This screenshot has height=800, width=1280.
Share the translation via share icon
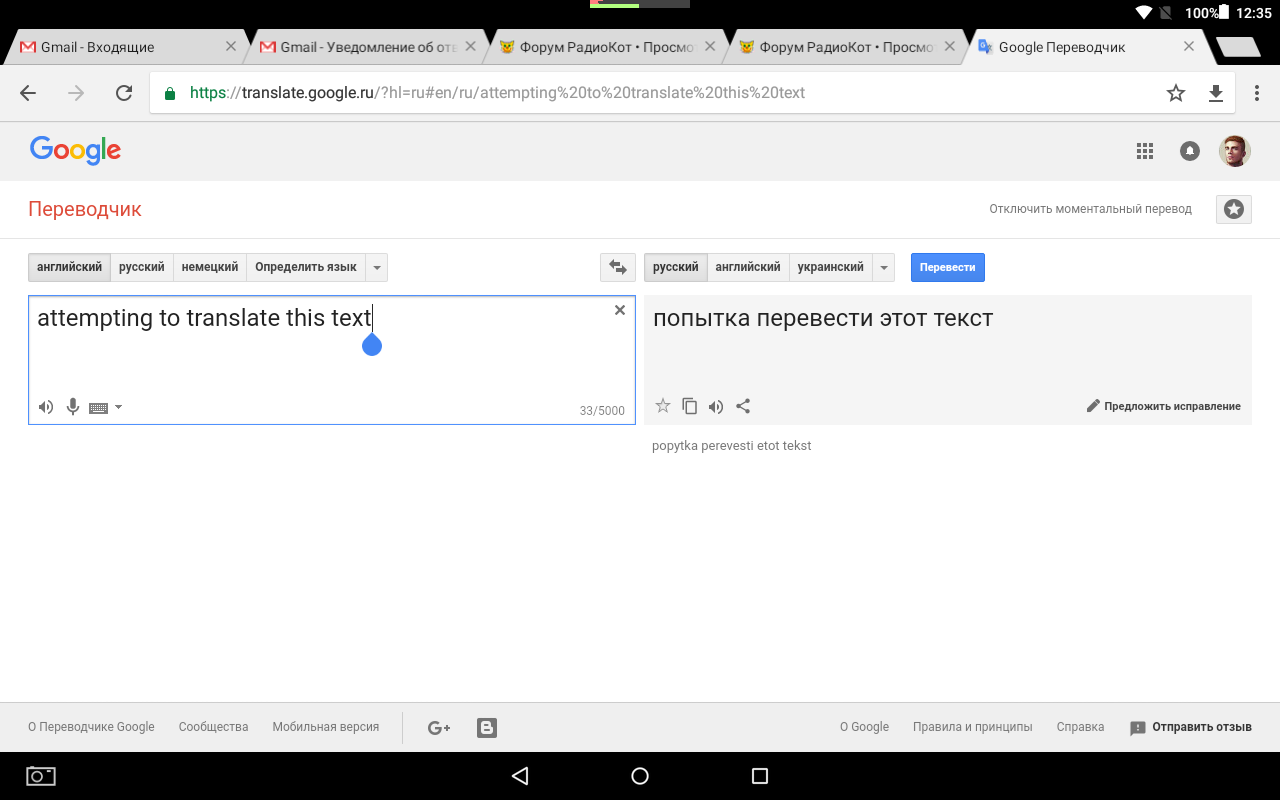pyautogui.click(x=743, y=406)
